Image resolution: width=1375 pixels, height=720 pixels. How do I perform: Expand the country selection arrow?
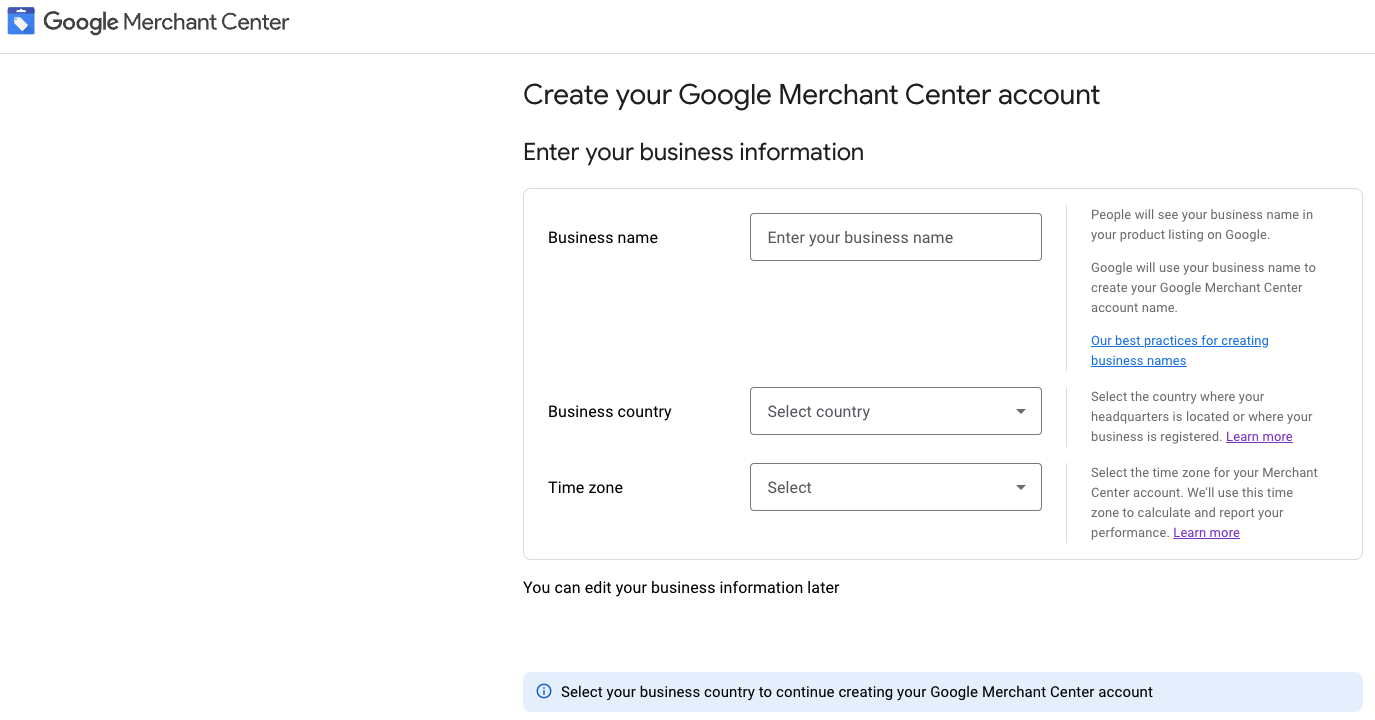(1020, 411)
